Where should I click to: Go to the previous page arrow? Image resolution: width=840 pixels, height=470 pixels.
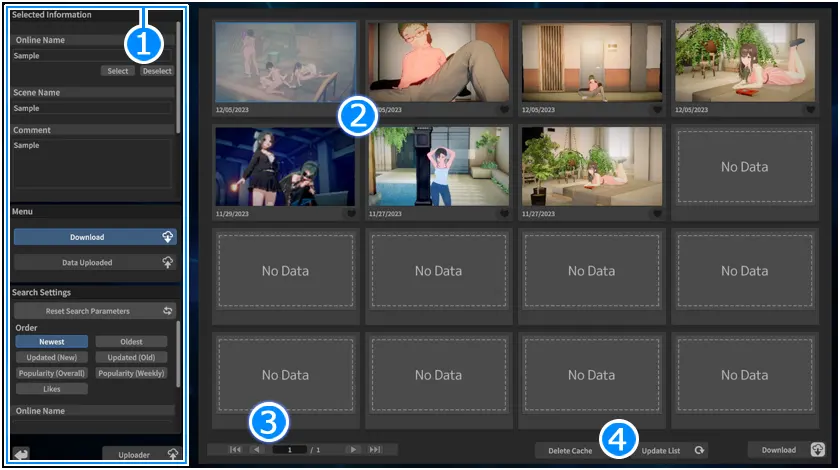256,450
